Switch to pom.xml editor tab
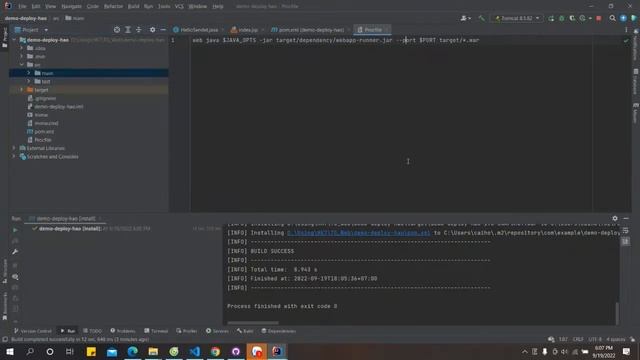This screenshot has width=640, height=360. (x=310, y=30)
